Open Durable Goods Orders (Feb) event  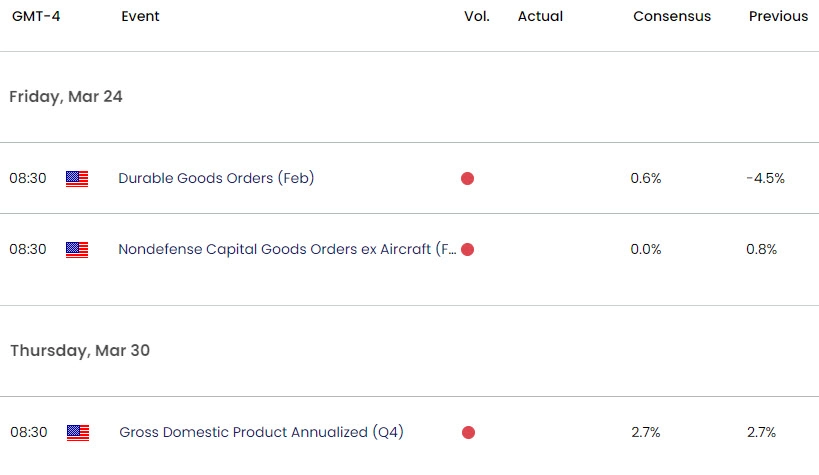pos(216,179)
